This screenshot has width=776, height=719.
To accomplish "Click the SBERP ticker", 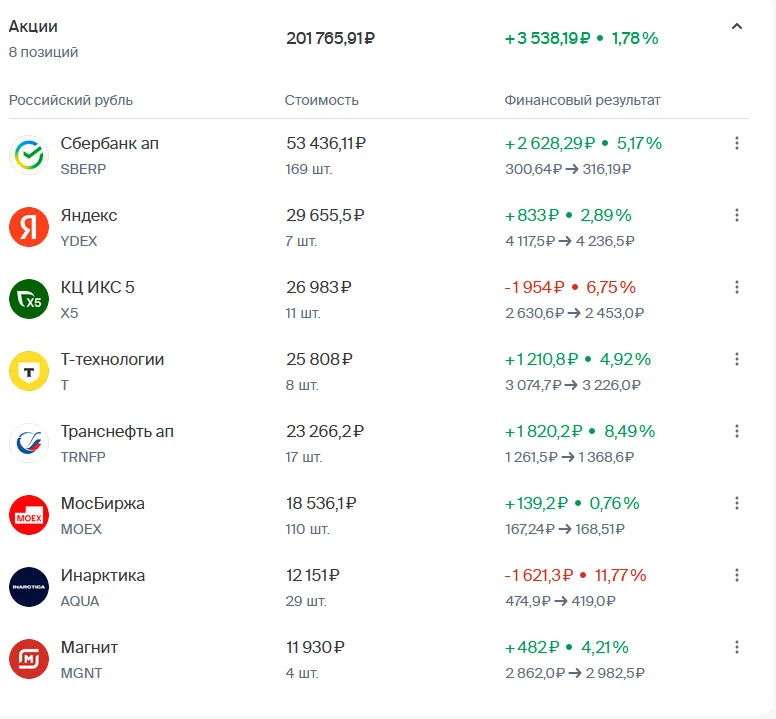I will 83,169.
